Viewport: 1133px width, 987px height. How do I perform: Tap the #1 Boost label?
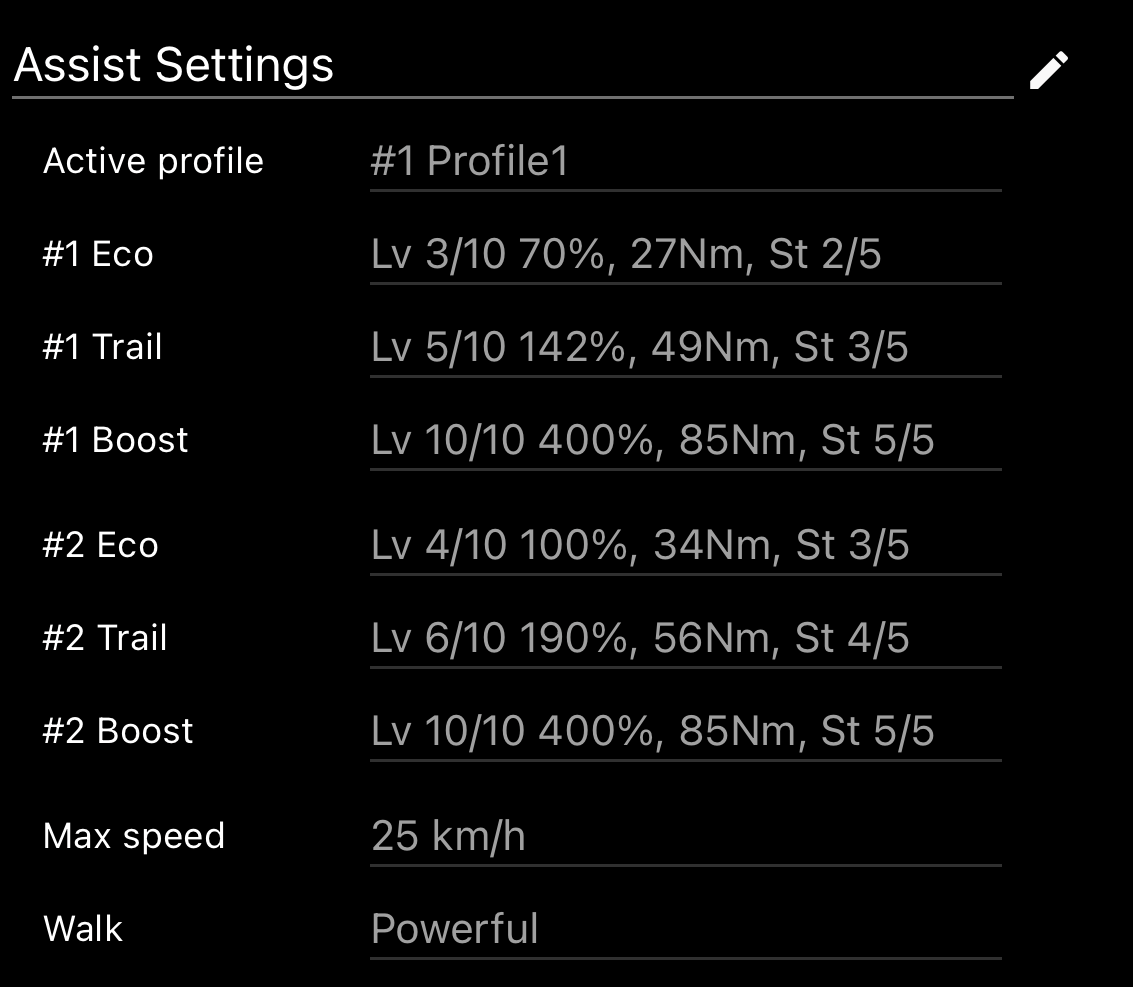(115, 440)
